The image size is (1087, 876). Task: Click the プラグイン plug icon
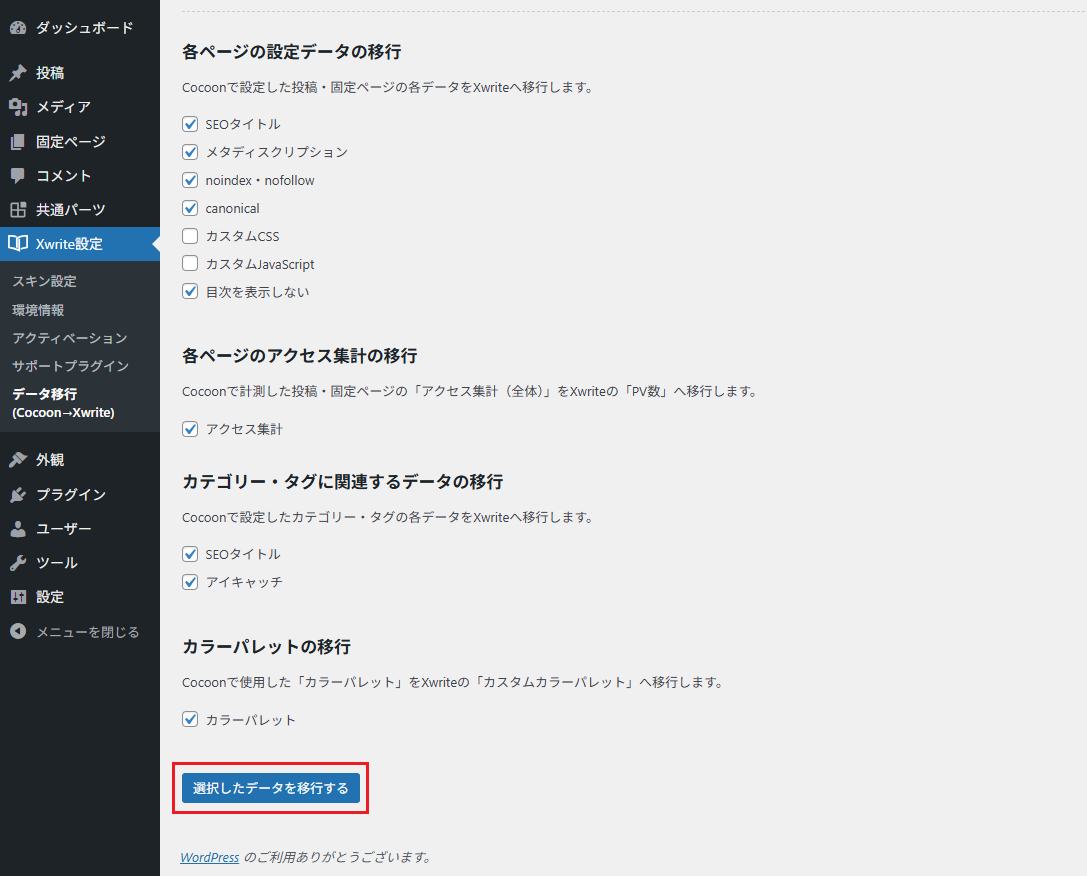coord(18,495)
